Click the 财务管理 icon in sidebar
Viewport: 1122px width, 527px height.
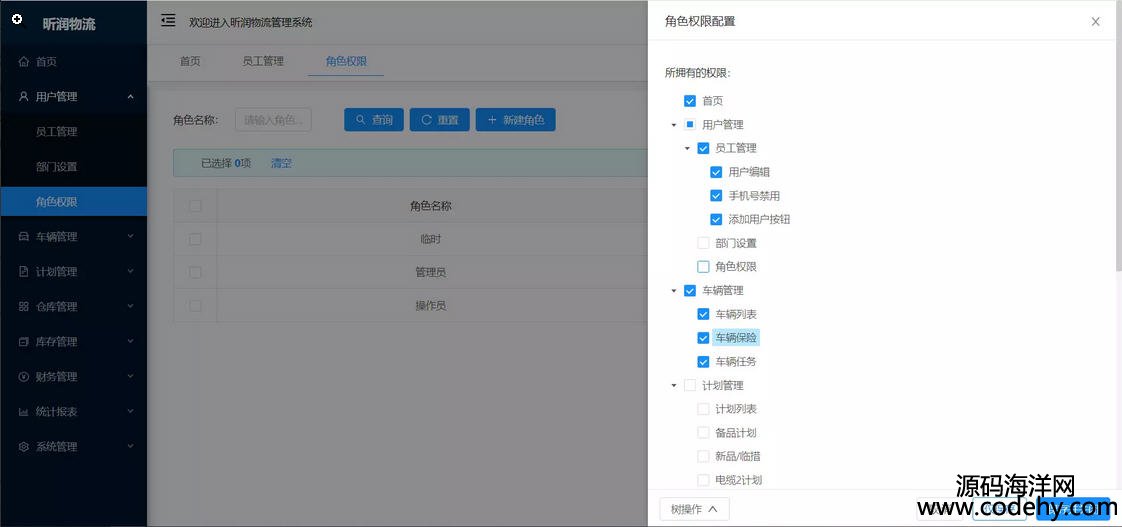click(x=24, y=377)
